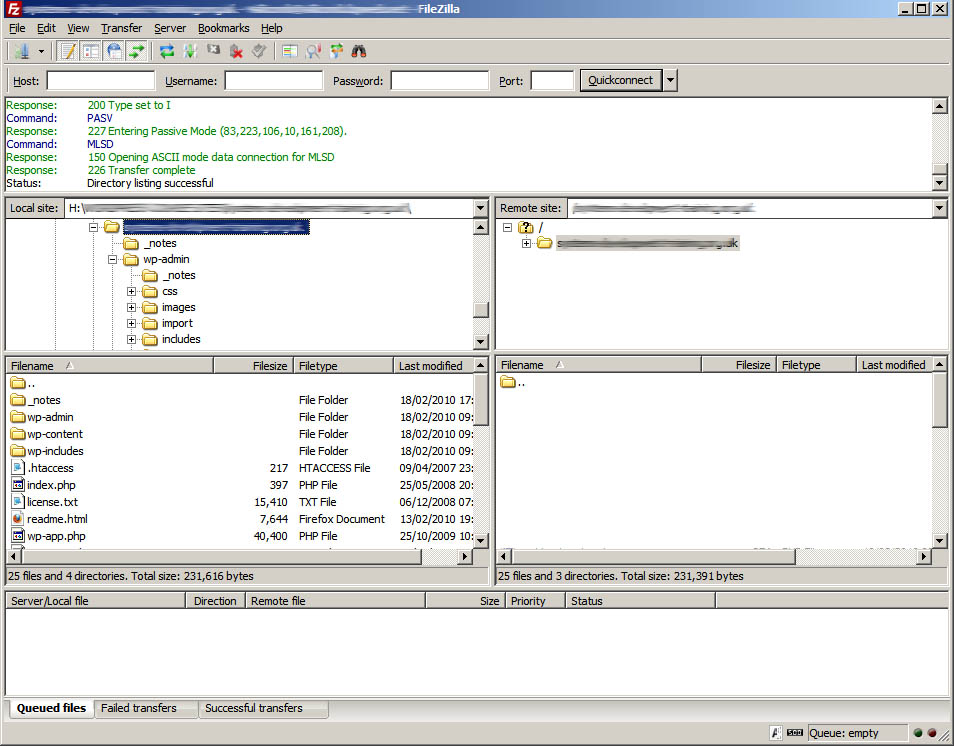Viewport: 954px width, 746px height.
Task: Open the Site Manager dropdown arrow
Action: pos(41,52)
